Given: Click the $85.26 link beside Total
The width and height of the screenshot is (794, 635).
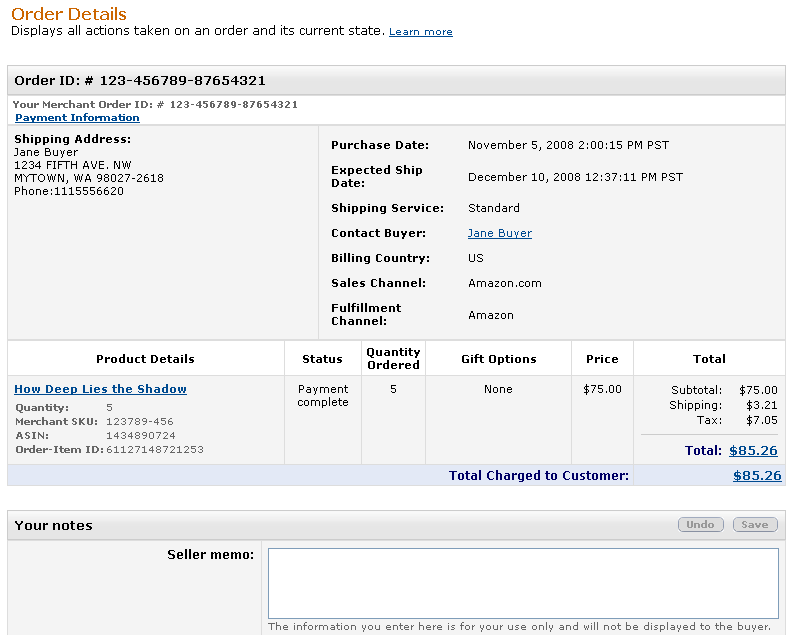Looking at the screenshot, I should (753, 451).
